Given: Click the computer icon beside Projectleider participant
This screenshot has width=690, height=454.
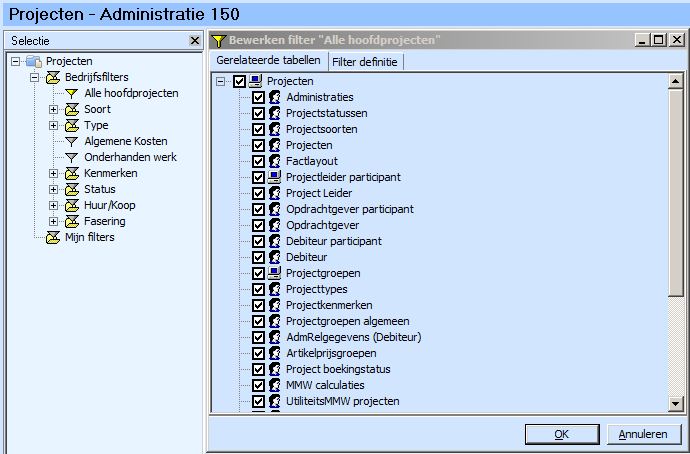Looking at the screenshot, I should click(x=274, y=177).
